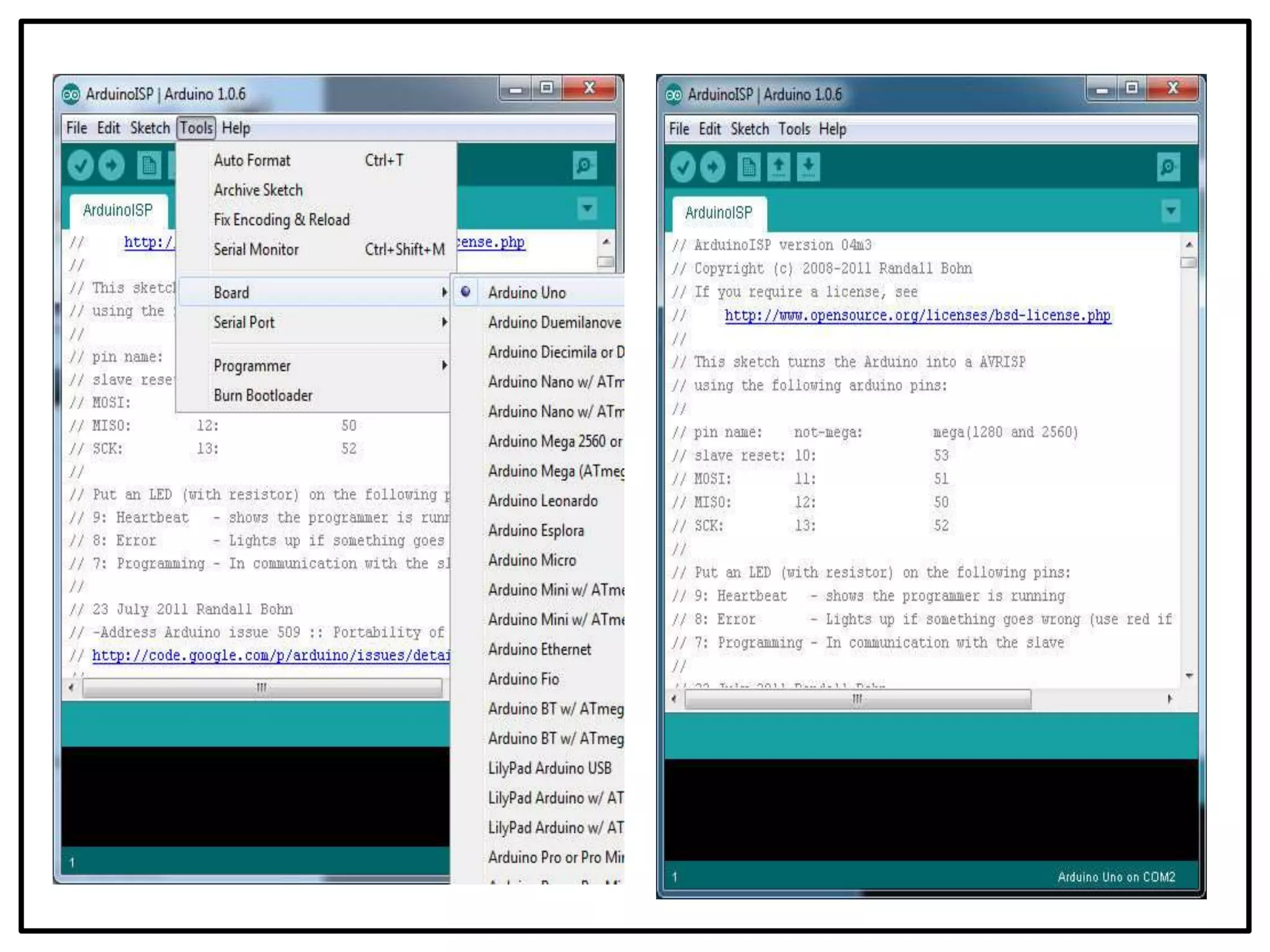Click Verify checkmark icon in right window

click(x=683, y=167)
